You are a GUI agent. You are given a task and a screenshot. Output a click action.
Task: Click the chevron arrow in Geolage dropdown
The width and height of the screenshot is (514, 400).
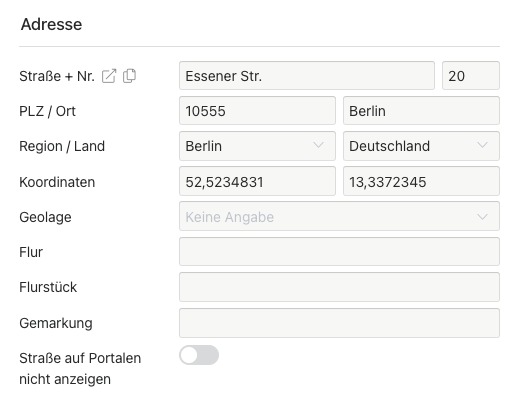482,217
